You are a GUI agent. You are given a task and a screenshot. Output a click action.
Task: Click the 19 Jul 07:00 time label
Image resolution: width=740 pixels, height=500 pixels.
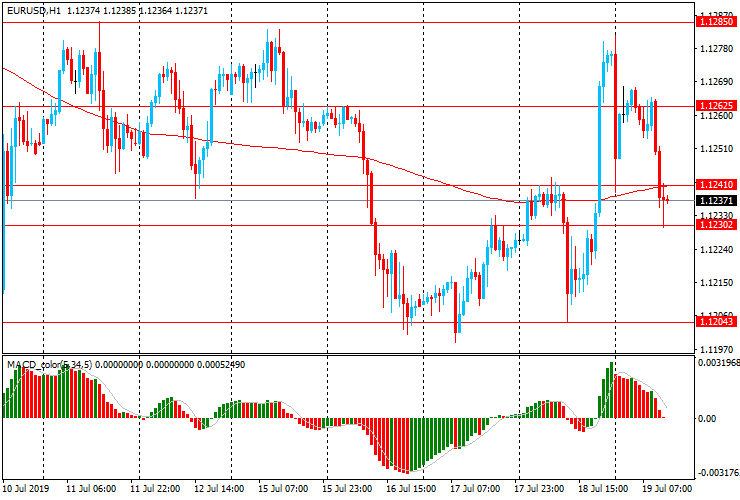[x=667, y=488]
